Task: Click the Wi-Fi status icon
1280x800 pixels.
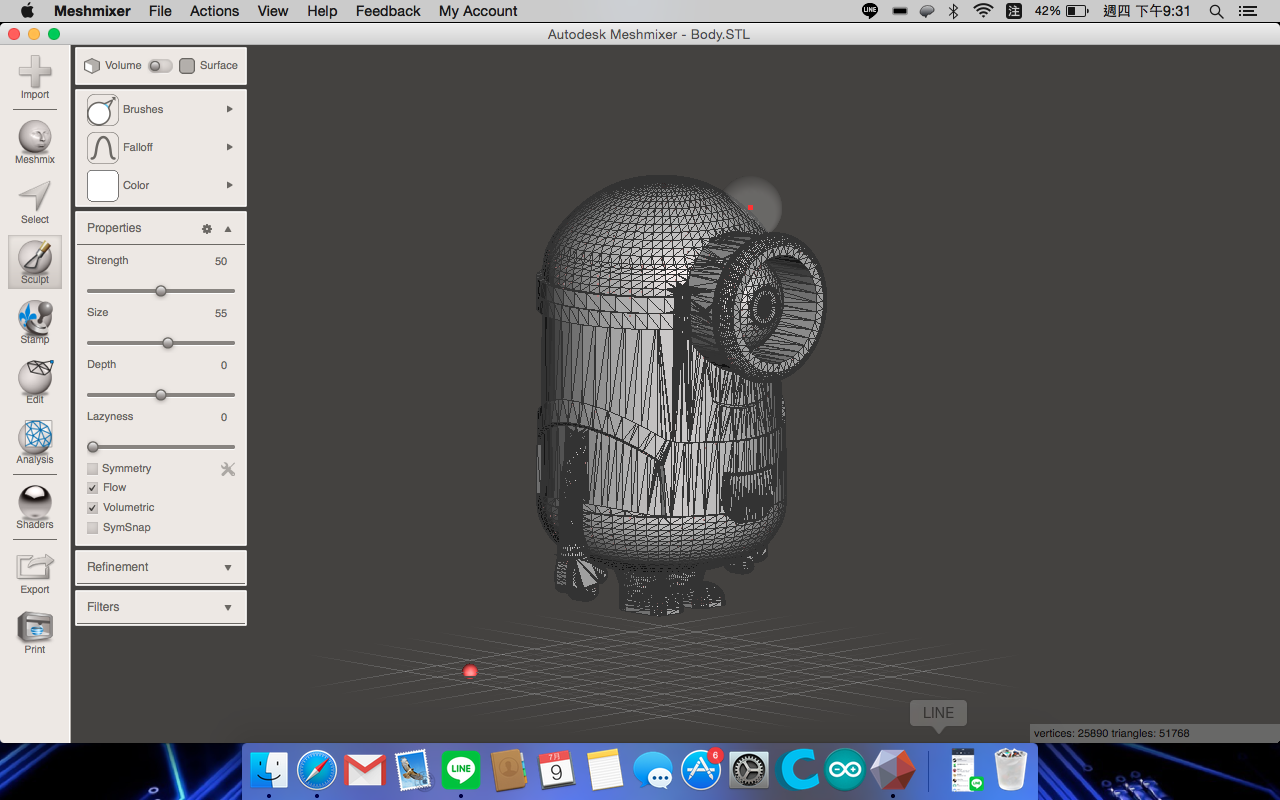Action: [983, 11]
